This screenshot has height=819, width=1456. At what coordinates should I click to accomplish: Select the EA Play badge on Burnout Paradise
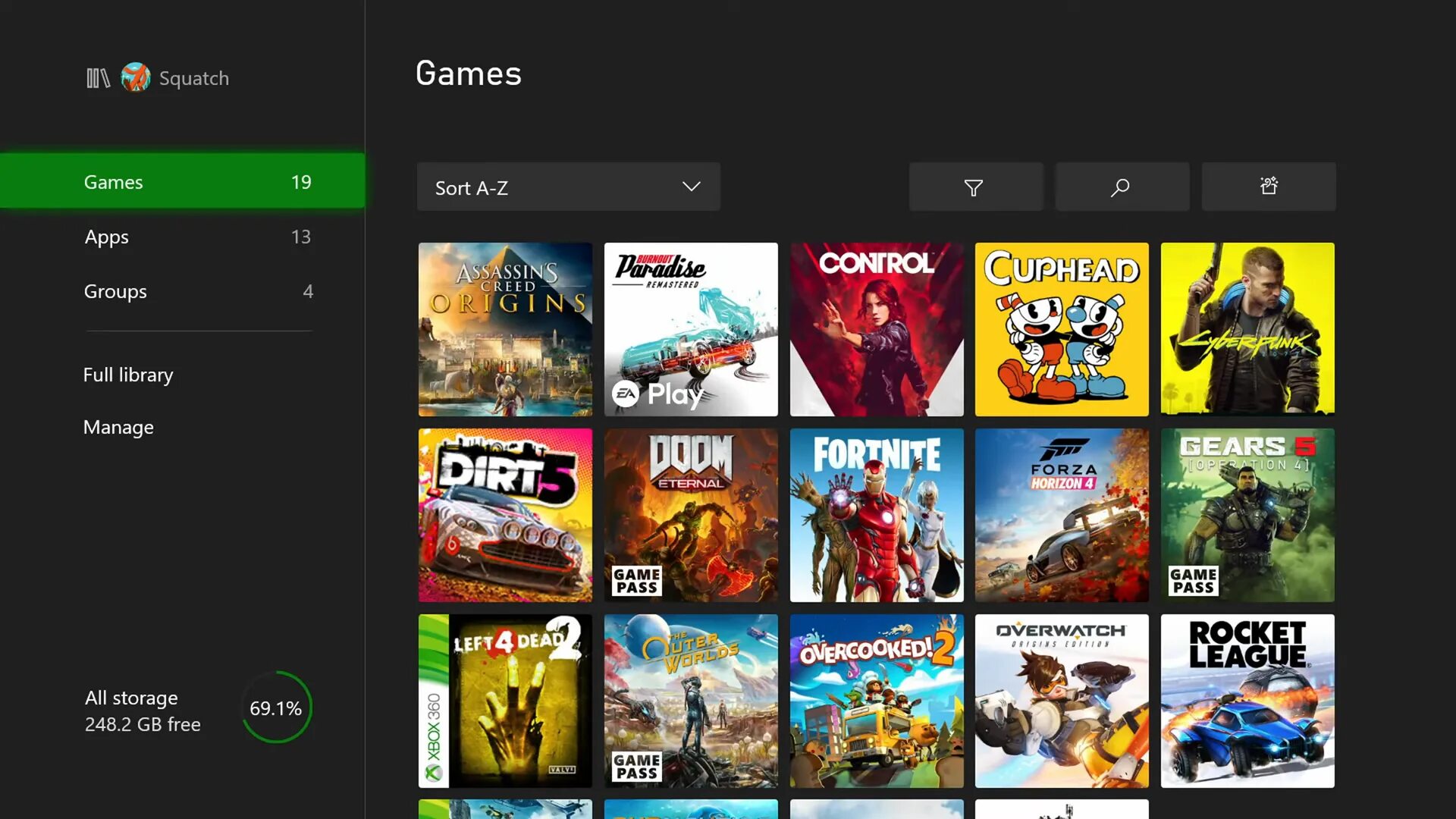click(655, 393)
